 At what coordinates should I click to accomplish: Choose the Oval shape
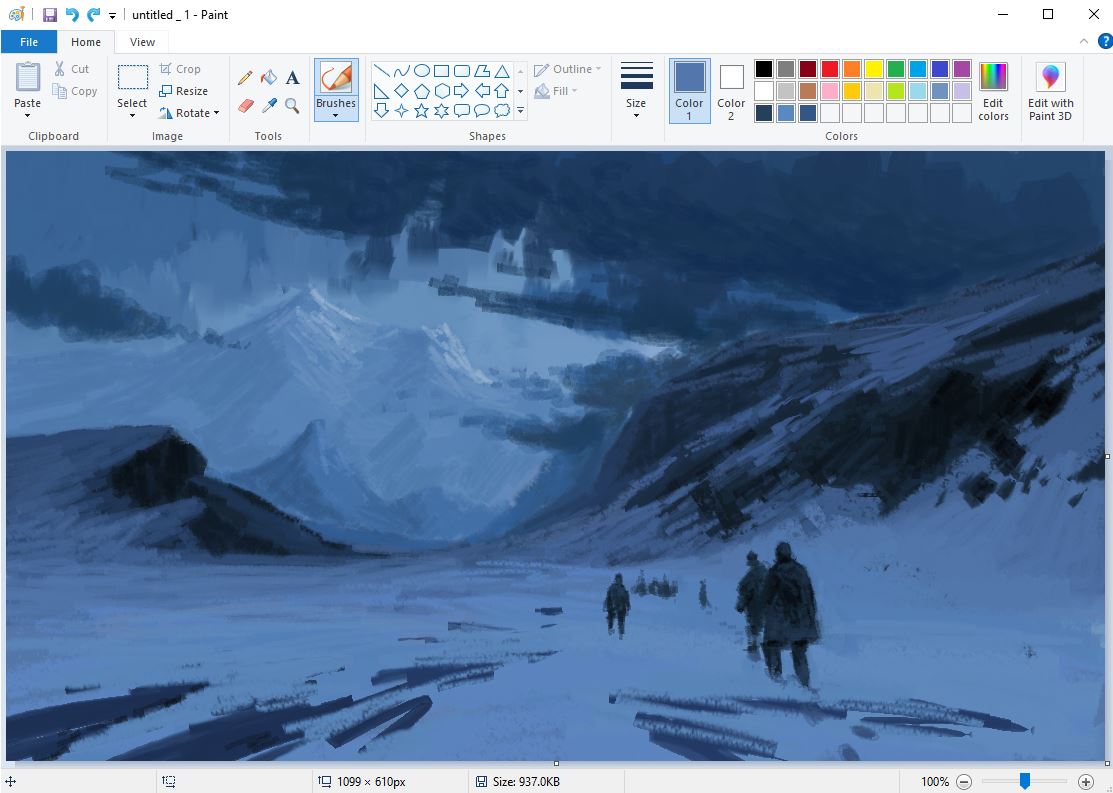click(x=422, y=71)
